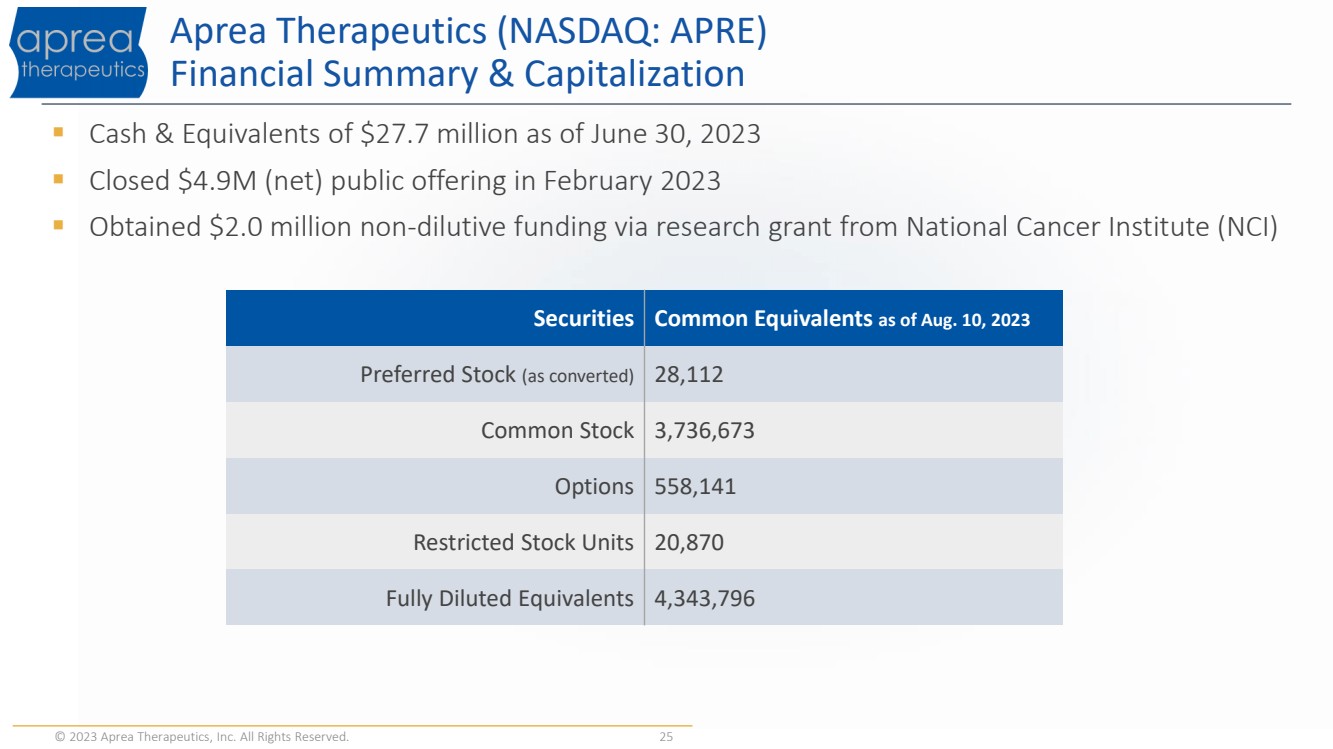The width and height of the screenshot is (1333, 749).
Task: Select the value 28,112
Action: tap(689, 375)
